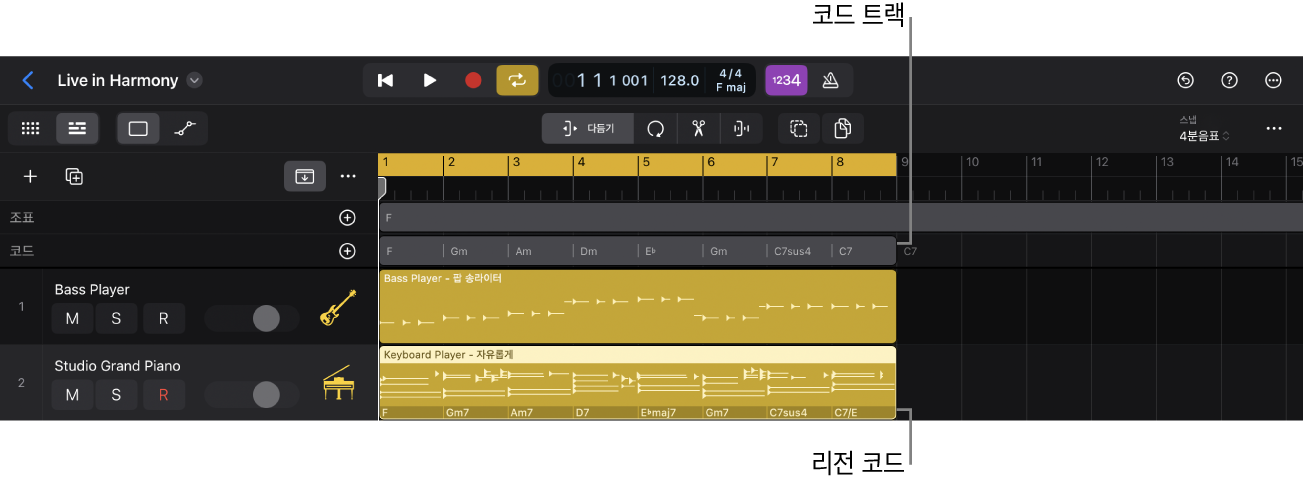The height and width of the screenshot is (487, 1303).
Task: Click the multi-select regions icon
Action: tap(798, 129)
